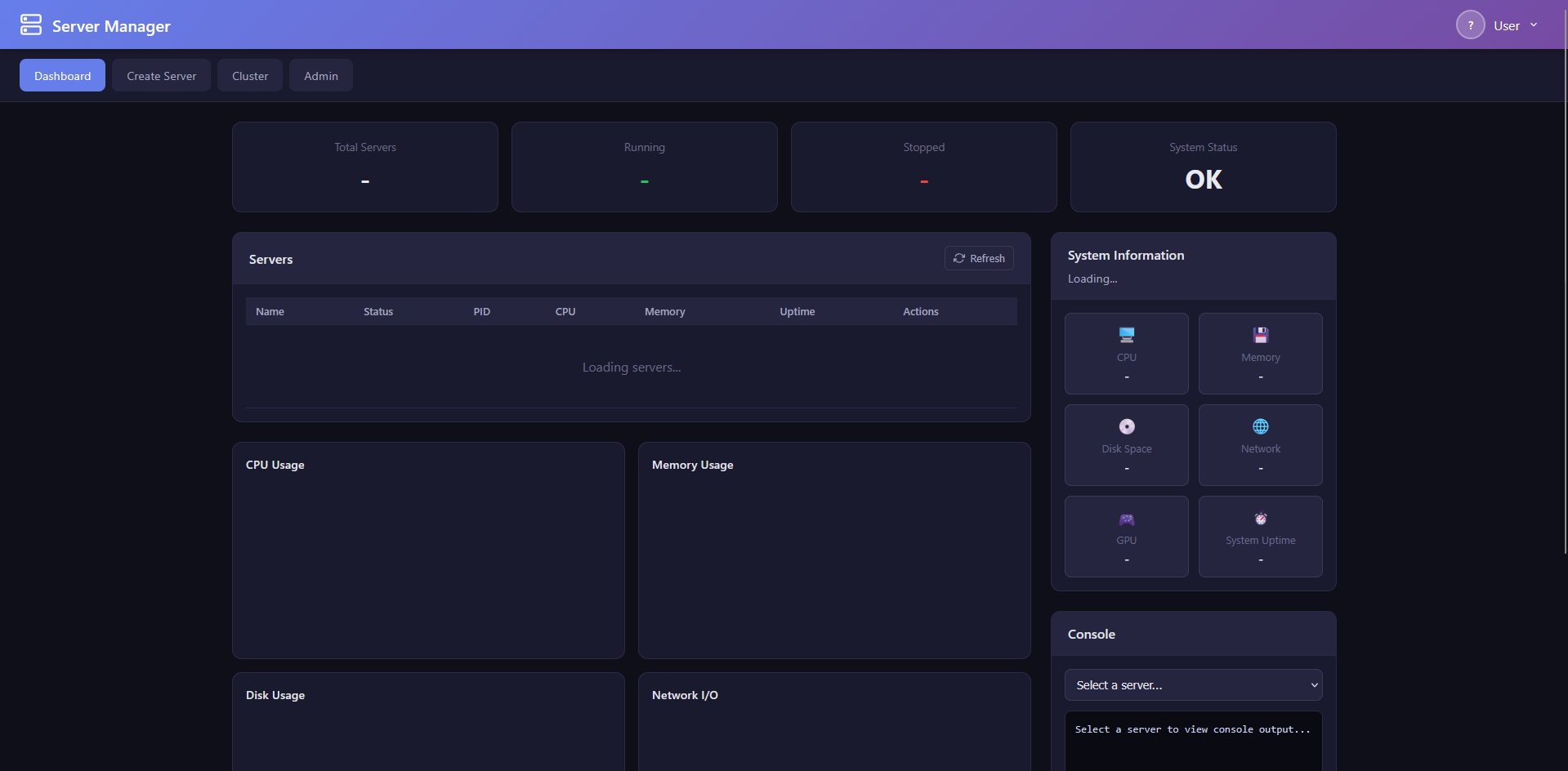Click the 'Loading...' text under System Information
The width and height of the screenshot is (1568, 771).
[1092, 279]
